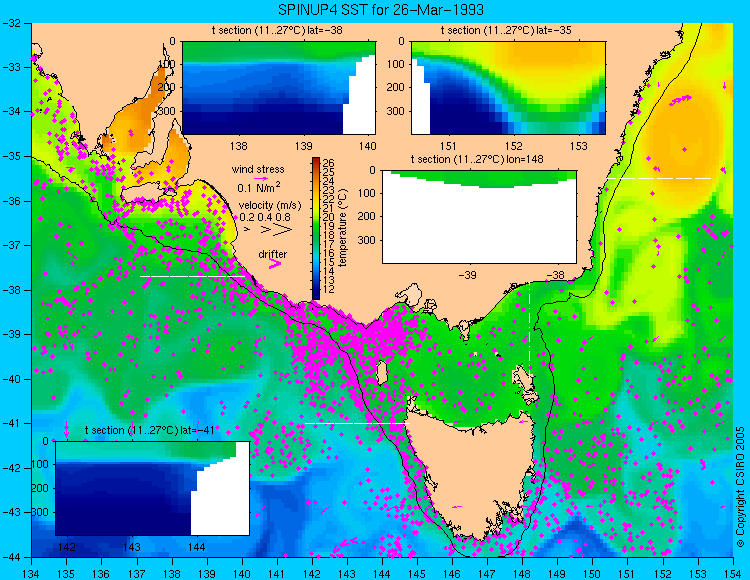Open the lat=-38 temperature section inset plot

point(279,88)
